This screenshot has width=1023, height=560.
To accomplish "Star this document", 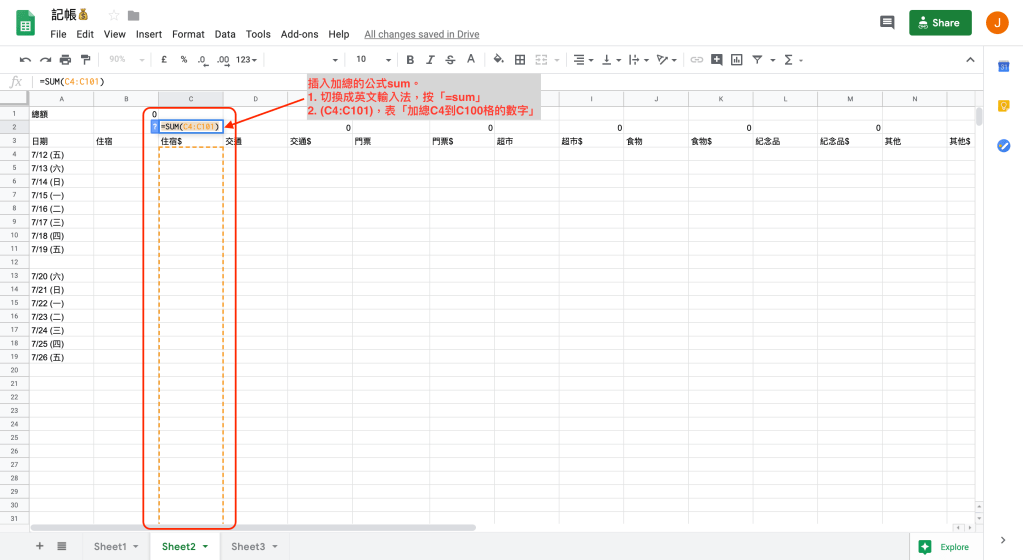I will (x=113, y=15).
